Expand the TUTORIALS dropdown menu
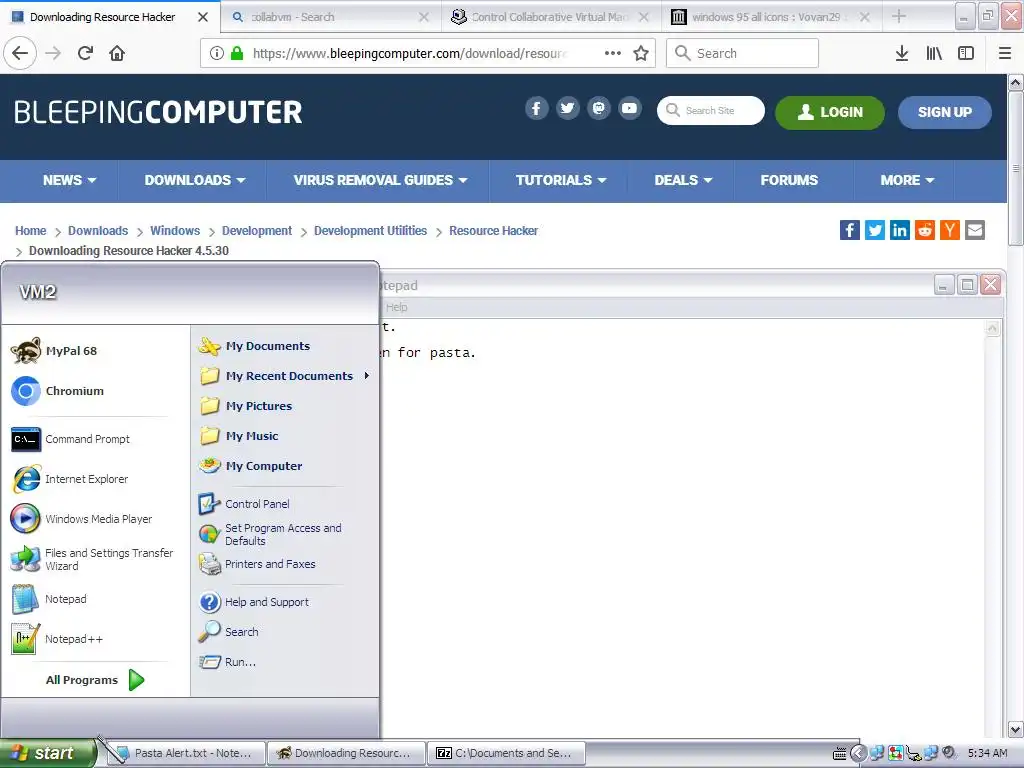The height and width of the screenshot is (768, 1024). 561,180
